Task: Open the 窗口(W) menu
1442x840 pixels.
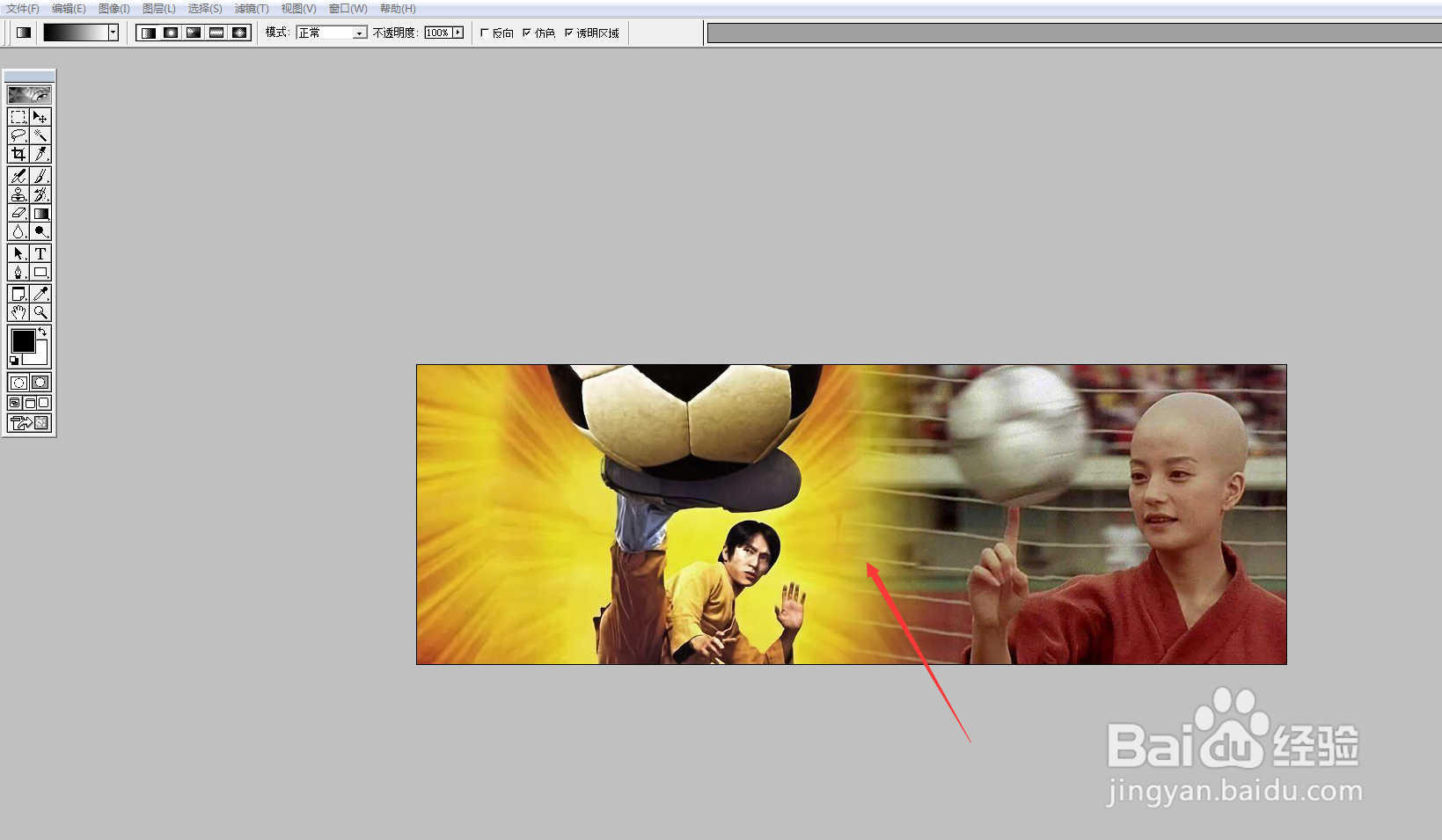Action: click(x=348, y=9)
